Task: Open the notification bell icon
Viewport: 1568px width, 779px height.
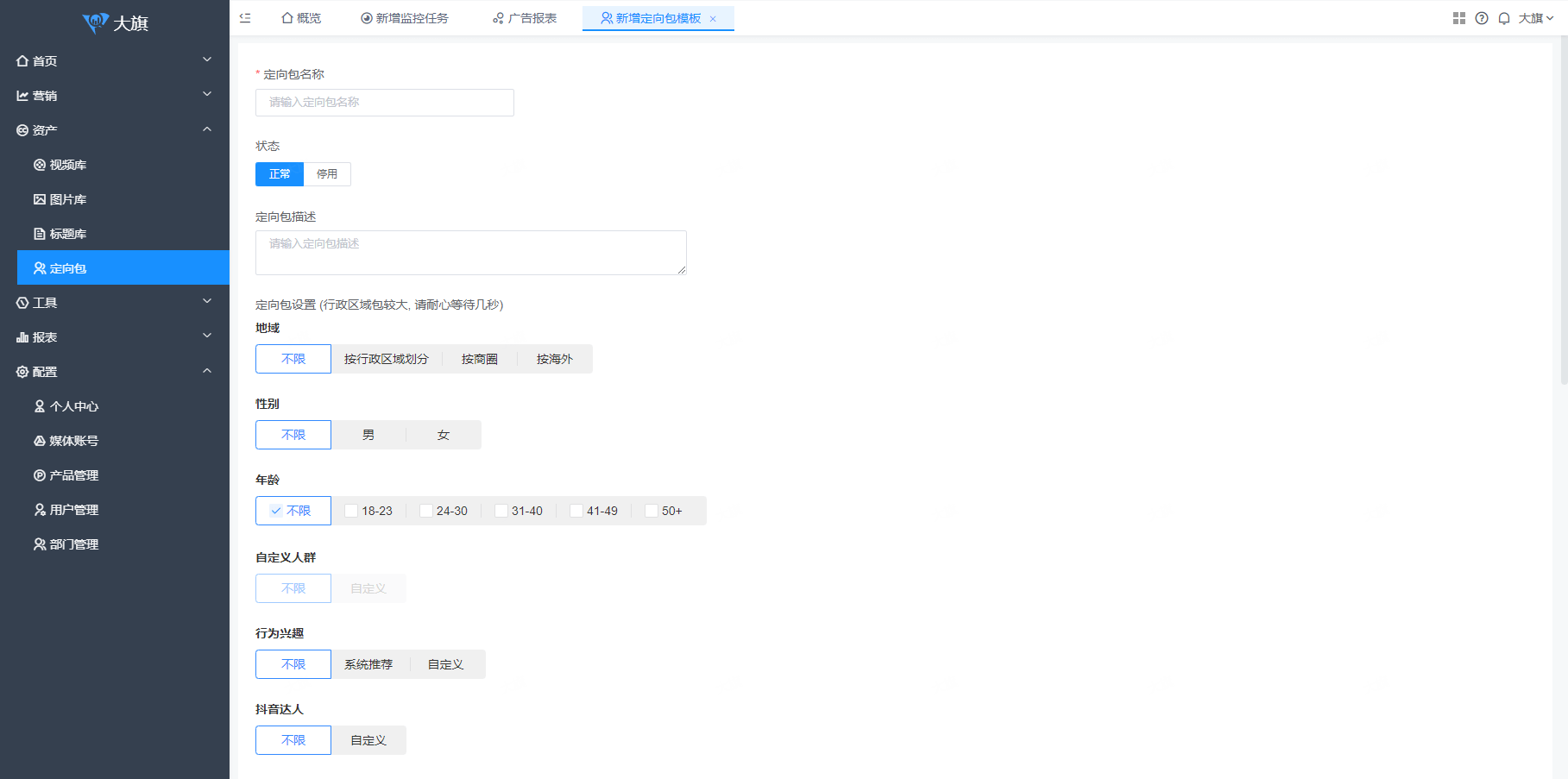Action: (x=1504, y=18)
